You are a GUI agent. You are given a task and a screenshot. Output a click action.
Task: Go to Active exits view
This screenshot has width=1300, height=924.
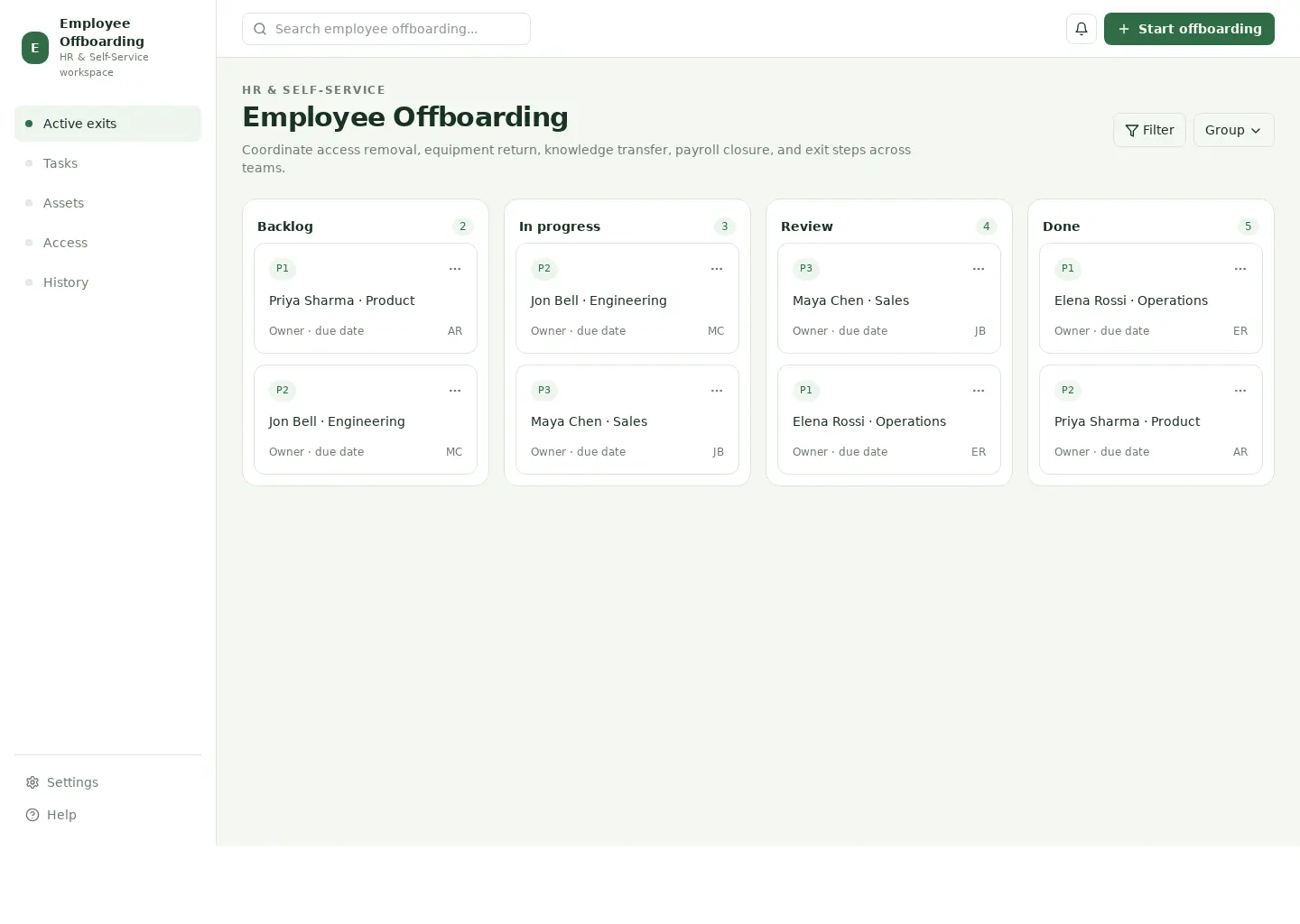pyautogui.click(x=107, y=124)
